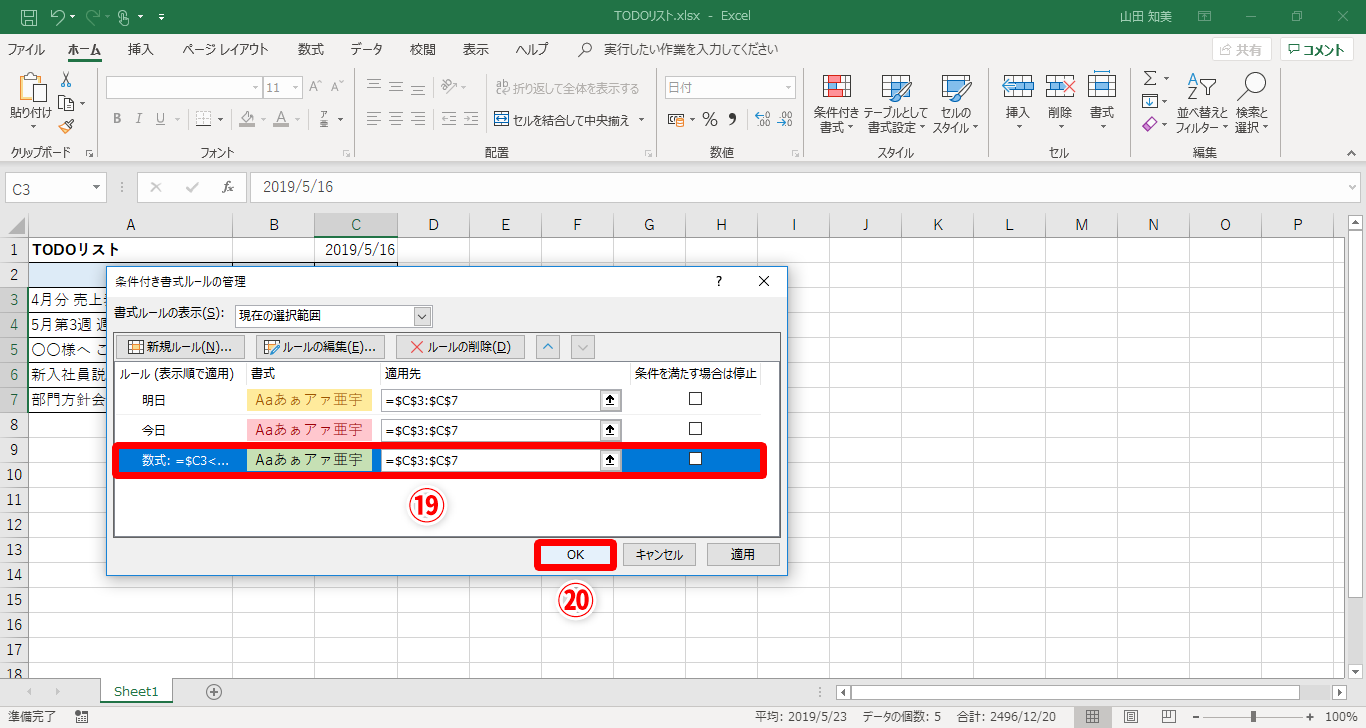Open dialog help question mark
Screen dimensions: 1366x728
[x=718, y=281]
